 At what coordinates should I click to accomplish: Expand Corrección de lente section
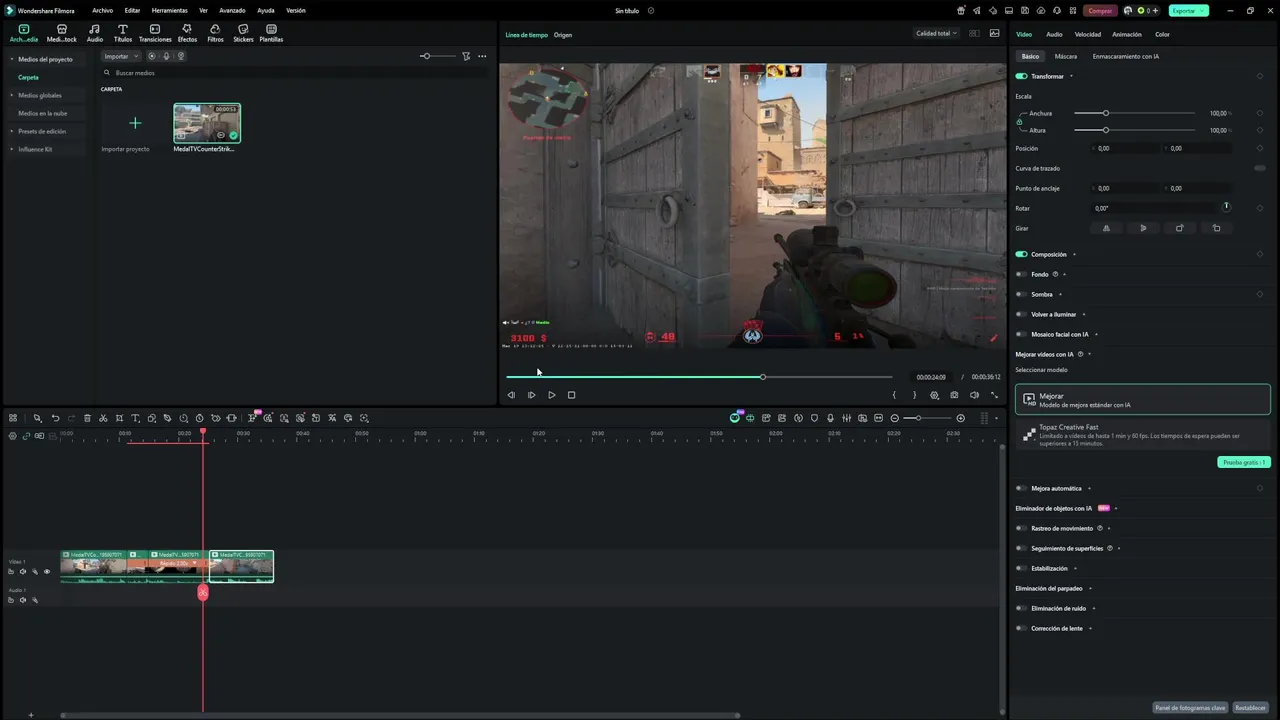point(1090,628)
